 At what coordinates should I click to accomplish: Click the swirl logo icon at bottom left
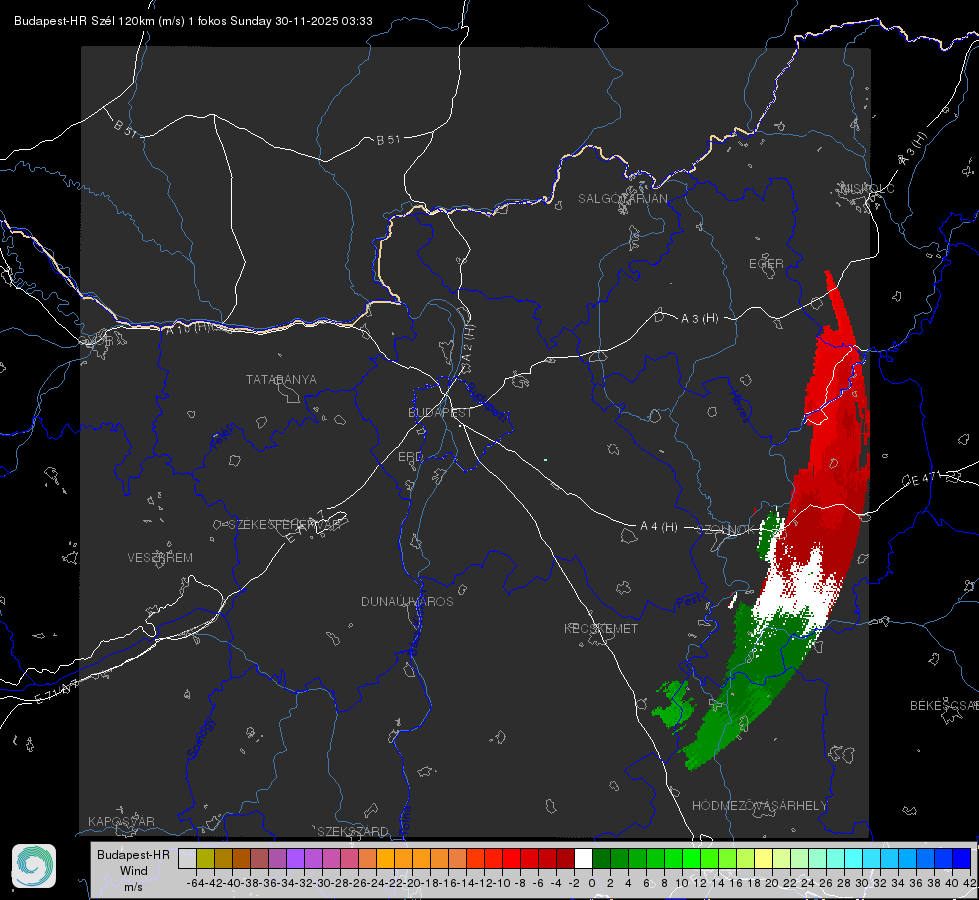tap(34, 866)
